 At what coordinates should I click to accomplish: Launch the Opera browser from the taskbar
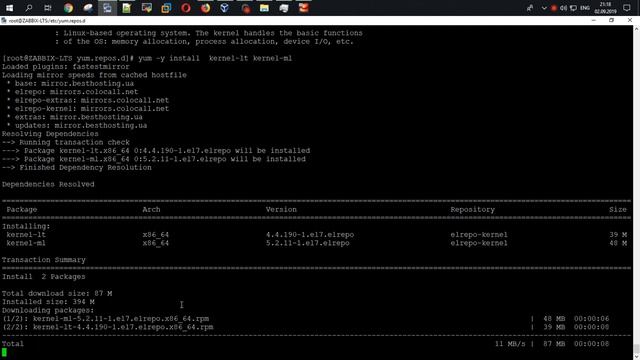(x=186, y=8)
